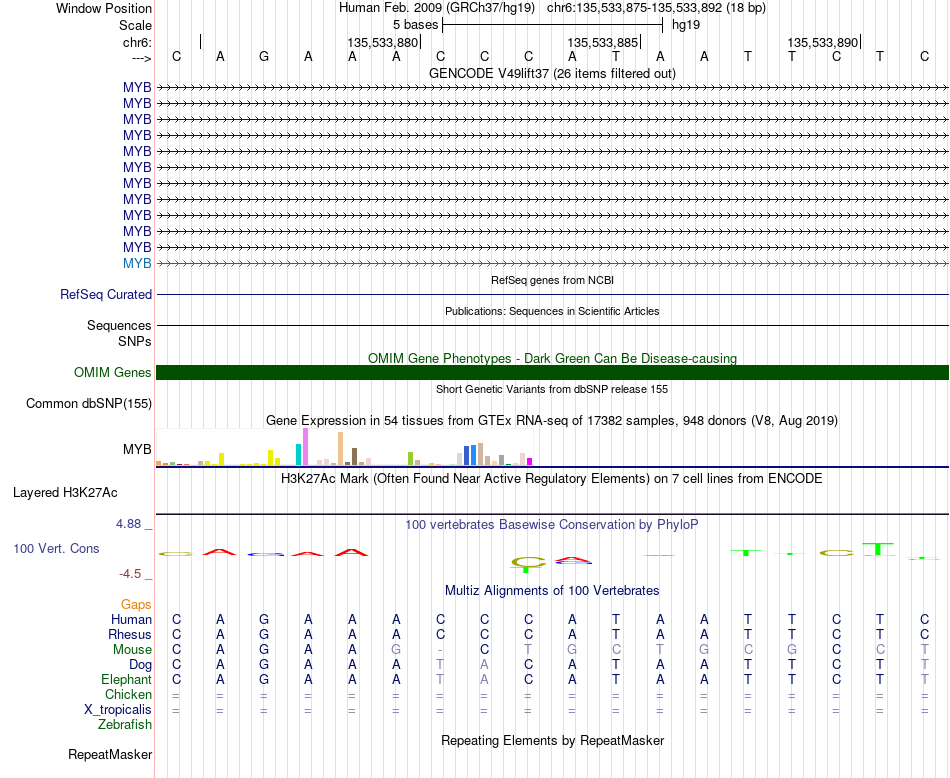Screen dimensions: 950x778
Task: Click the Common dbSNP(155) track label
Action: [x=89, y=404]
